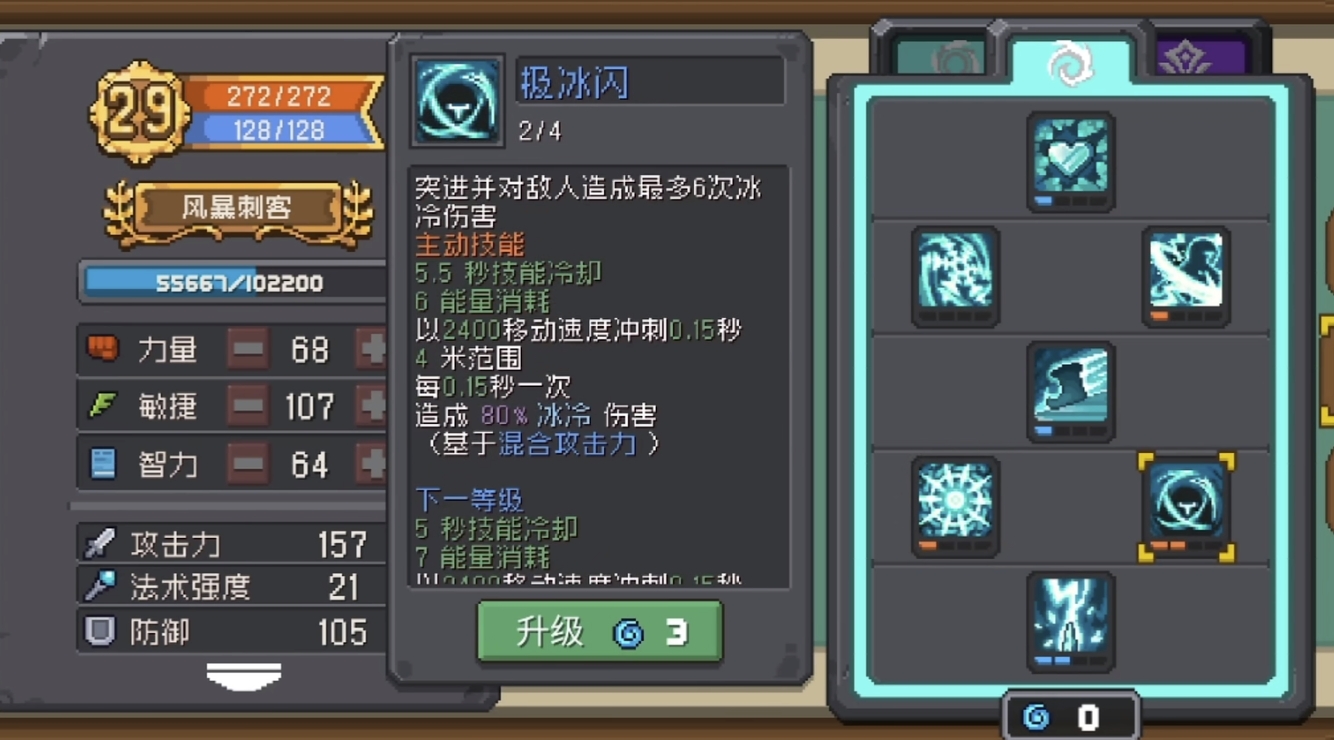Screen dimensions: 1334x740
Task: Select the ice lightning pillar skill icon
Action: (1070, 621)
